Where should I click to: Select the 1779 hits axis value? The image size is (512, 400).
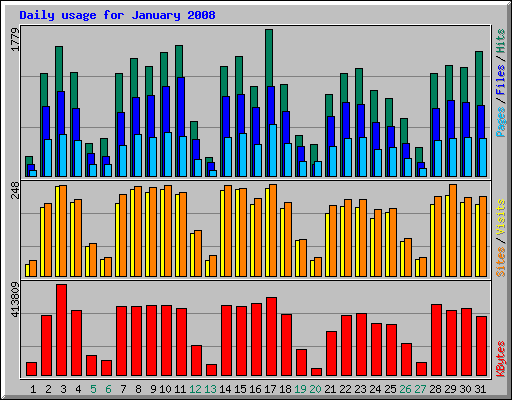[15, 40]
